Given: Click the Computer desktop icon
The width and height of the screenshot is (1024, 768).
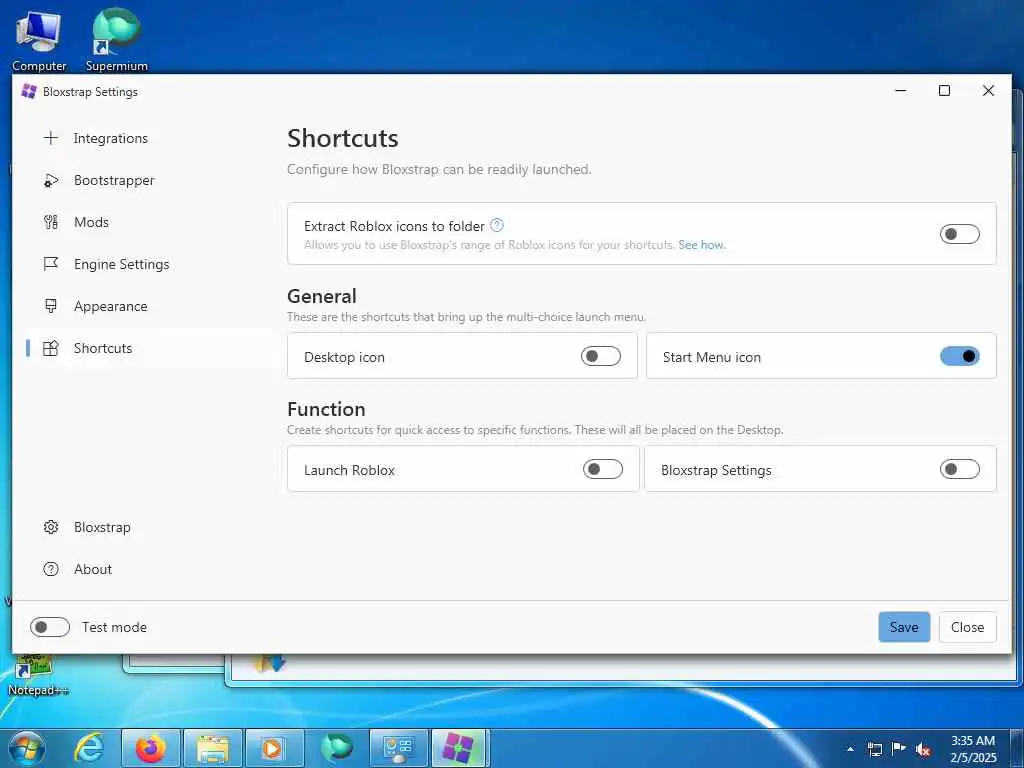Looking at the screenshot, I should [39, 41].
